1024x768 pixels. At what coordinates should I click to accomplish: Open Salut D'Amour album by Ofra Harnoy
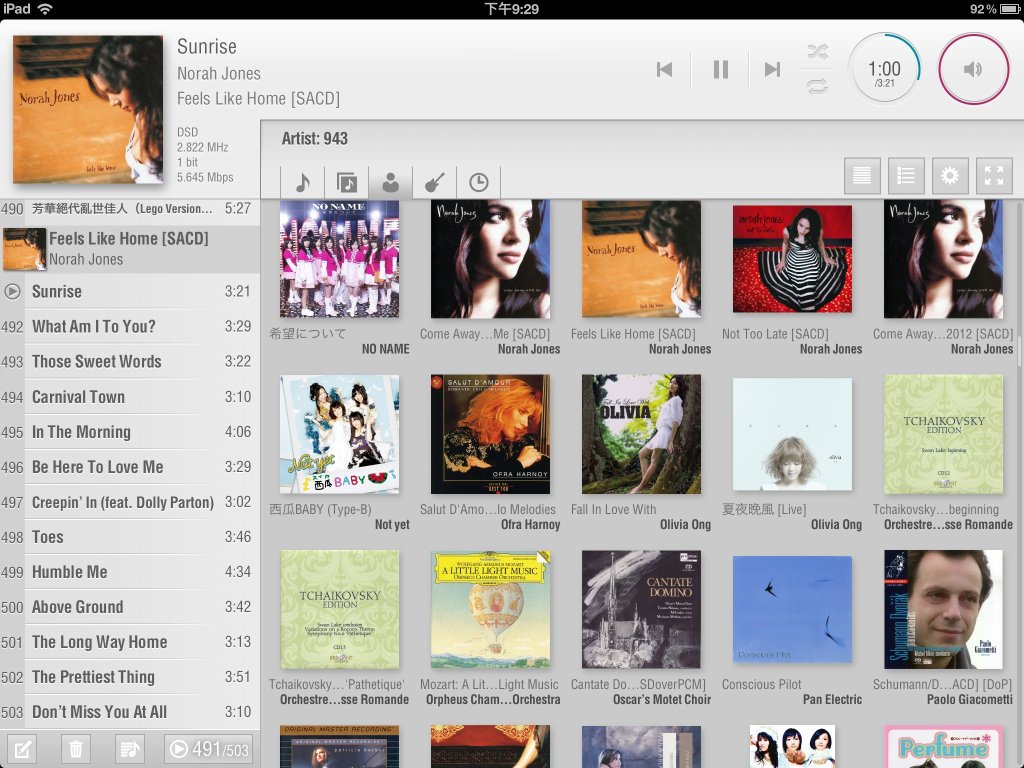(490, 434)
